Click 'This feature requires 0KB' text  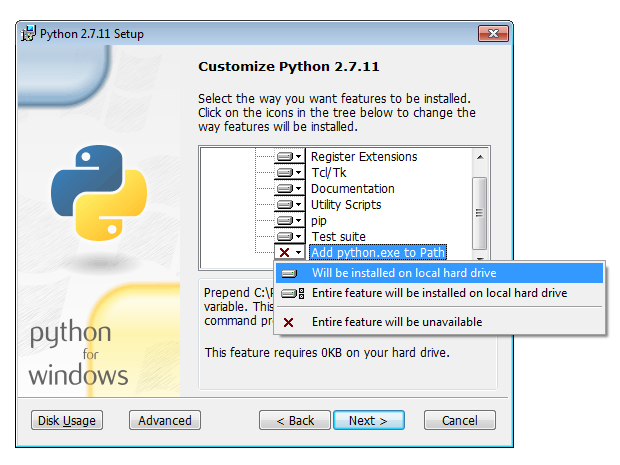[327, 352]
